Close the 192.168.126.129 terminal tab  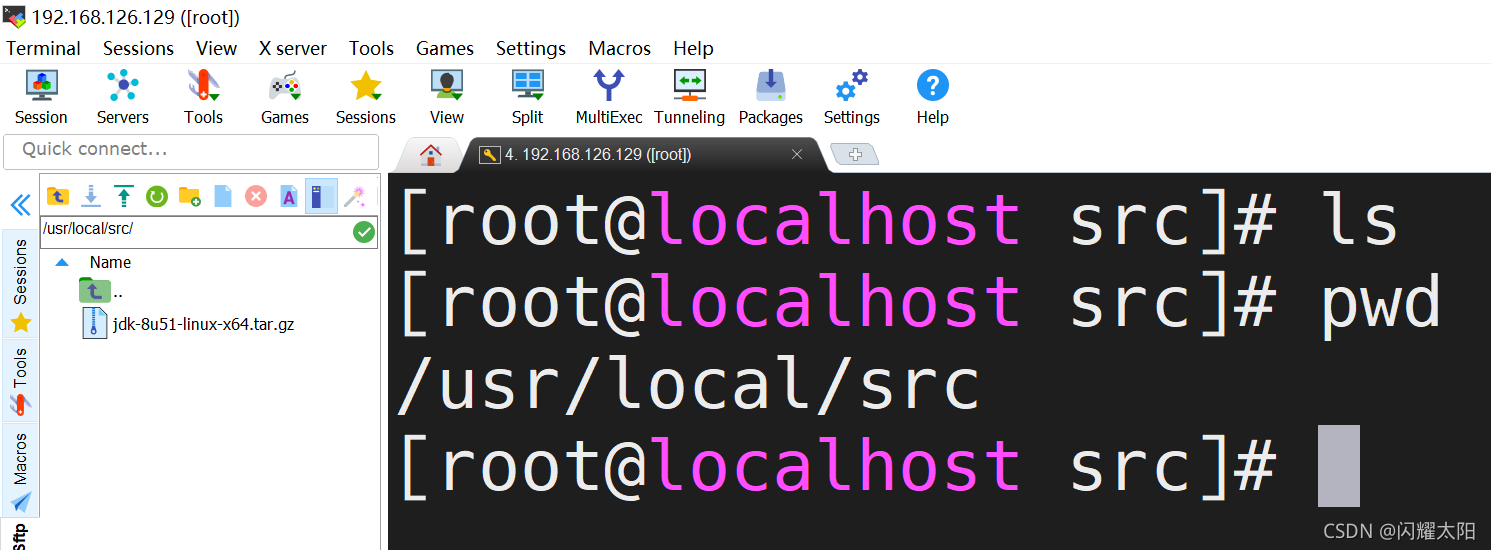point(797,155)
